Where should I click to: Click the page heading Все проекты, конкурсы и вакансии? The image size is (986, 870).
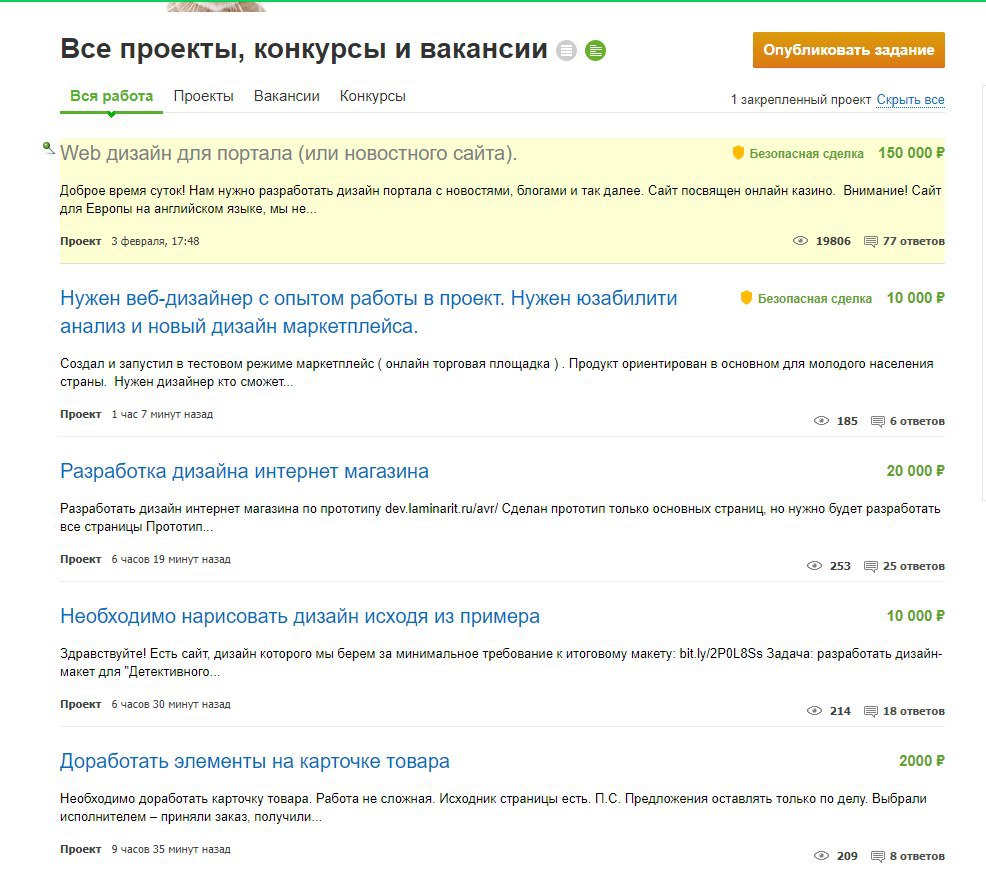[x=304, y=49]
